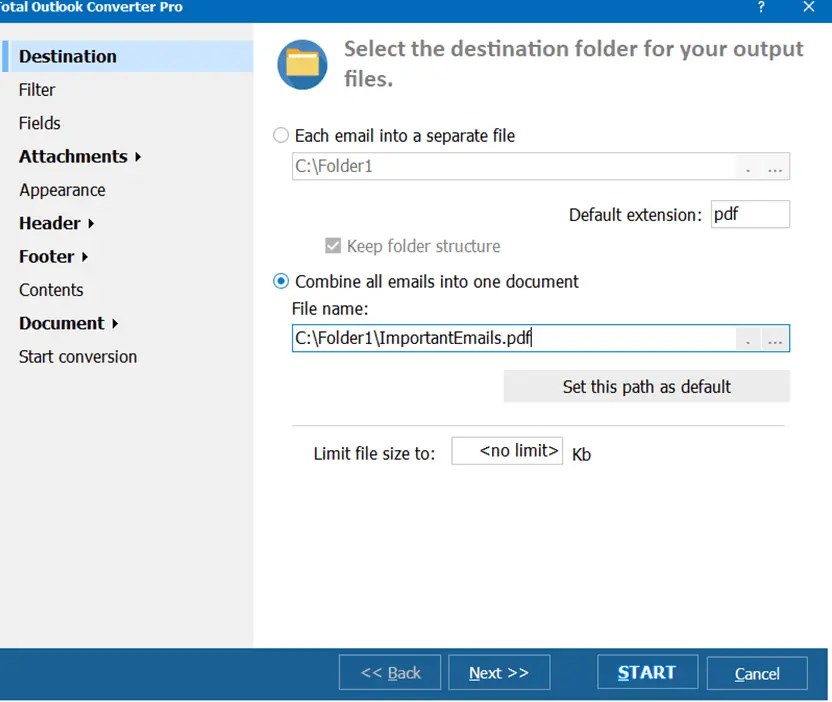Switch to the Filter section
The image size is (832, 702).
tap(37, 90)
